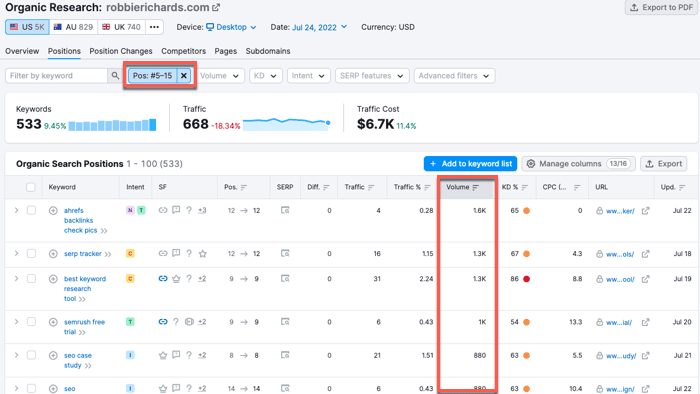Toggle the select-all checkbox in table header
The height and width of the screenshot is (394, 700).
pyautogui.click(x=31, y=187)
